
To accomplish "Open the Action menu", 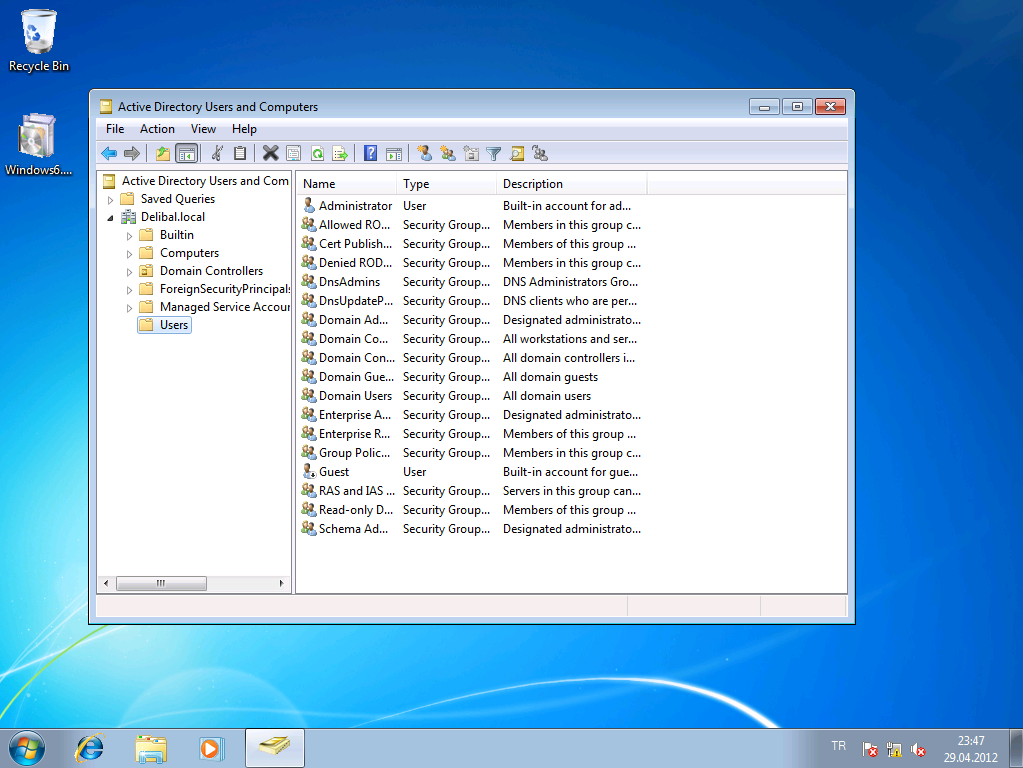I will [157, 128].
